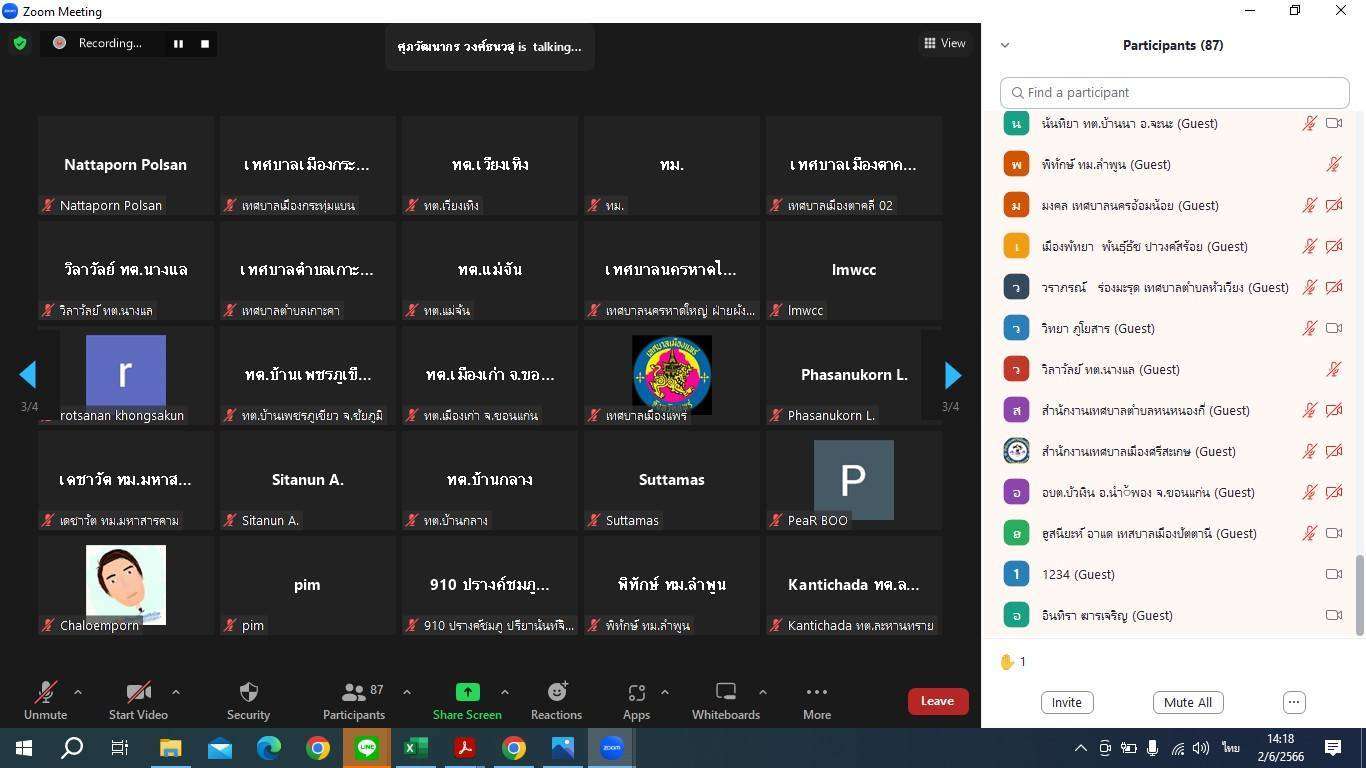Viewport: 1366px width, 768px height.
Task: Click the Security shield icon
Action: click(248, 692)
